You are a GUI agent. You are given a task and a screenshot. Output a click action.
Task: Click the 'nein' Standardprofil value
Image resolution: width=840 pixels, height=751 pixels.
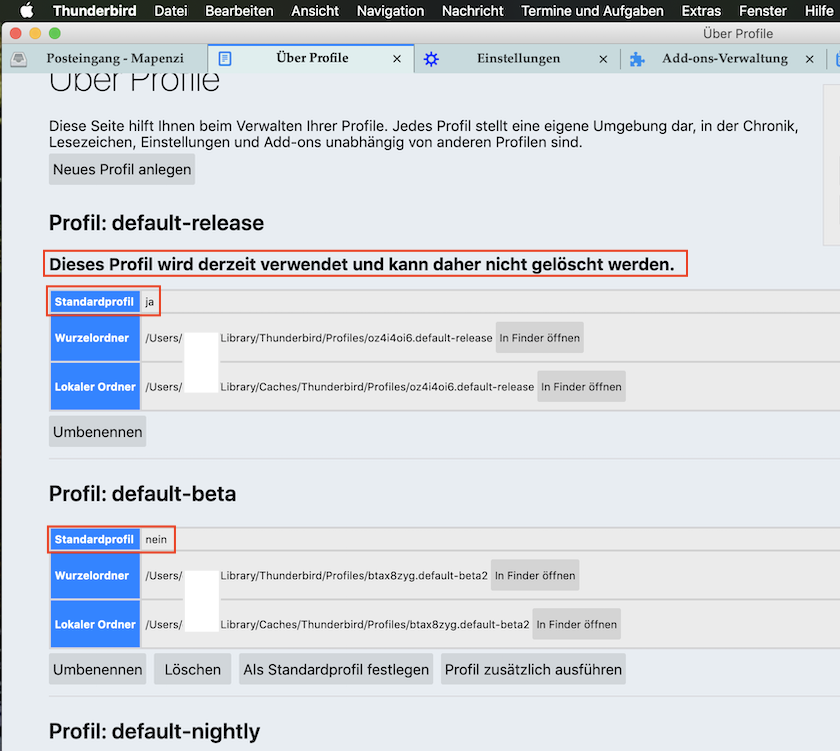(x=156, y=539)
